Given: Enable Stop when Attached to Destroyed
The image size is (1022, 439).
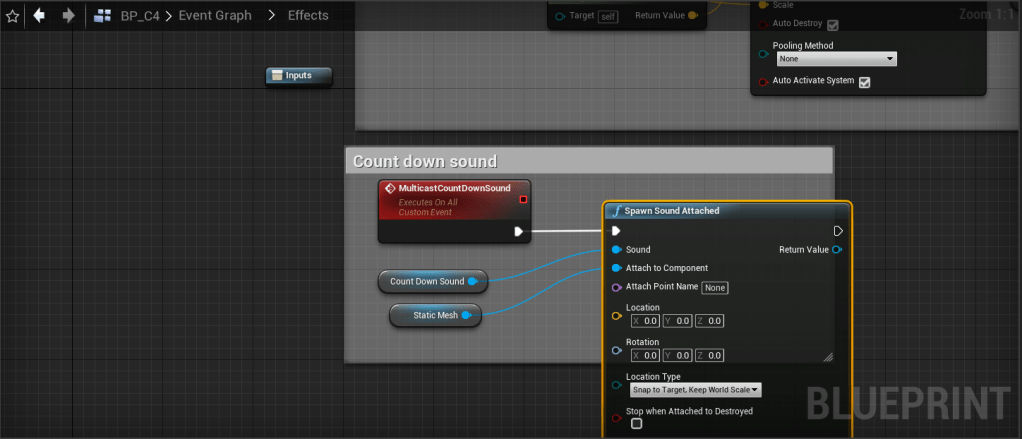Looking at the screenshot, I should [x=636, y=424].
